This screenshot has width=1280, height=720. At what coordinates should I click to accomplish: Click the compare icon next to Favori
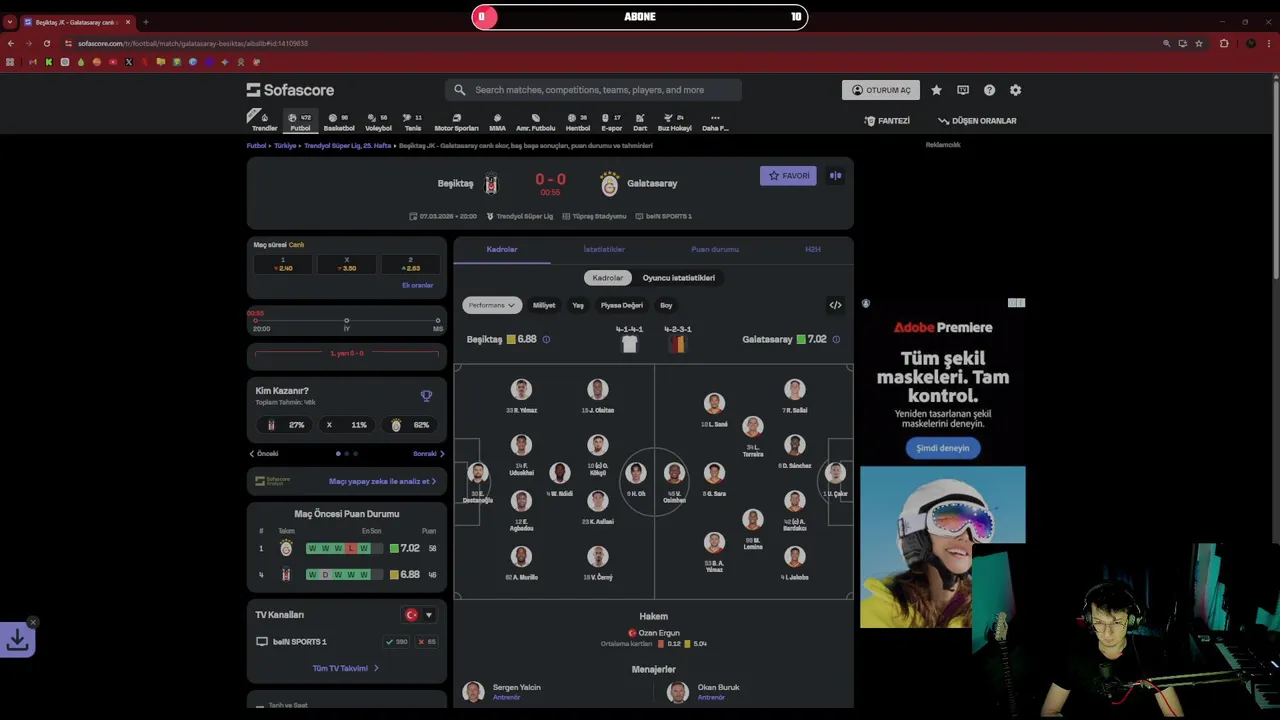click(x=835, y=176)
